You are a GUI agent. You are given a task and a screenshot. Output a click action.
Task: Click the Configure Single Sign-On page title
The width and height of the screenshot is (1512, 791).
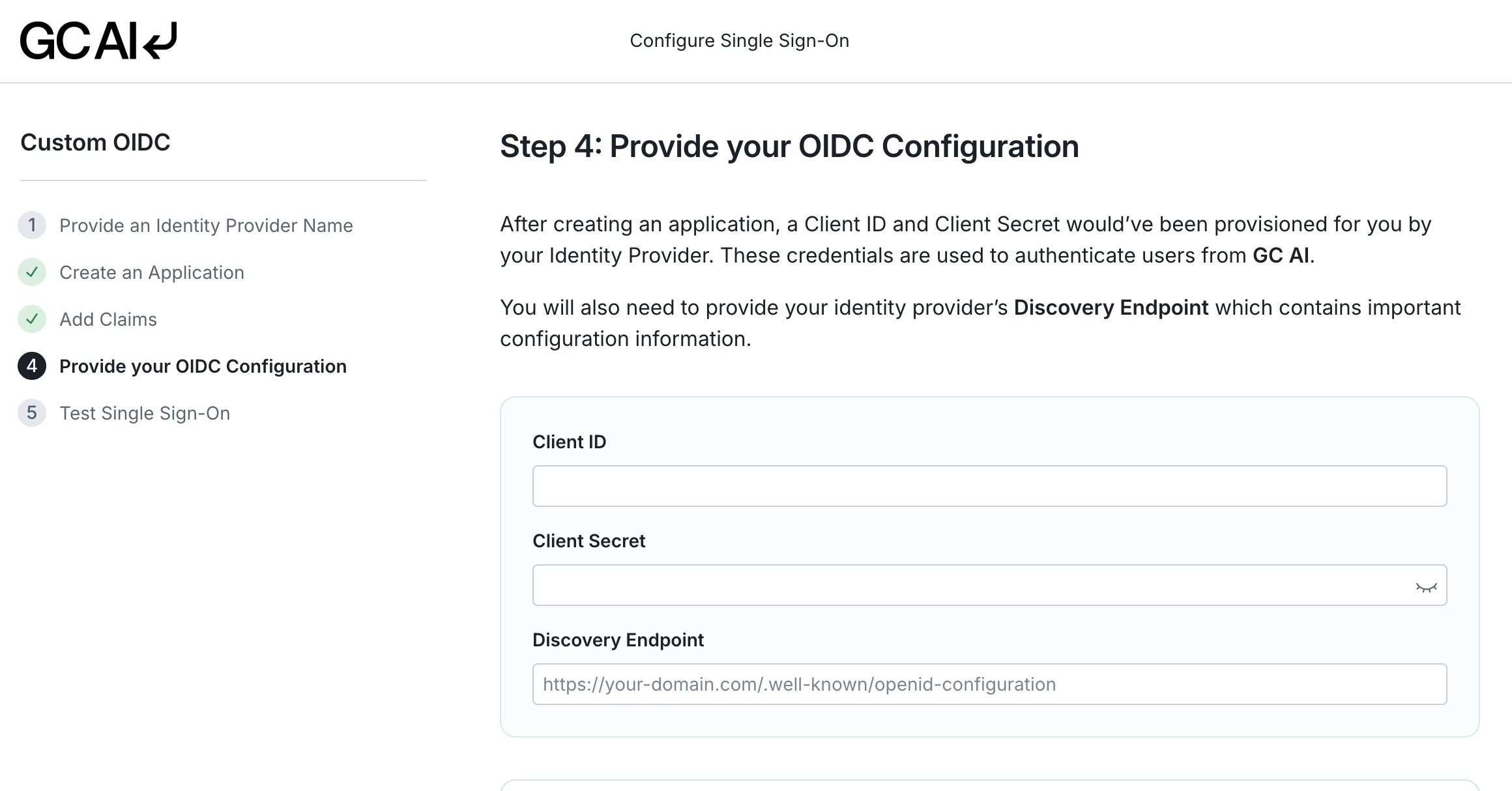[x=739, y=40]
